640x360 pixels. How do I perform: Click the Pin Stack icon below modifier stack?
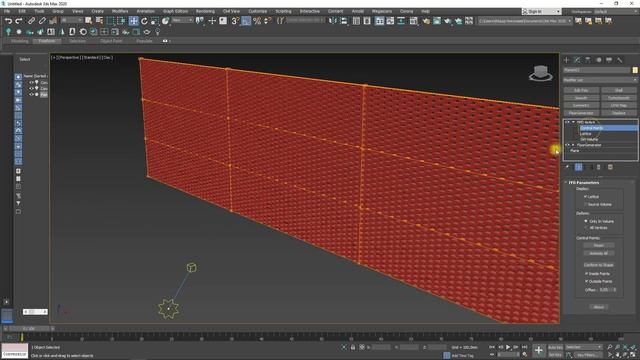tap(567, 167)
